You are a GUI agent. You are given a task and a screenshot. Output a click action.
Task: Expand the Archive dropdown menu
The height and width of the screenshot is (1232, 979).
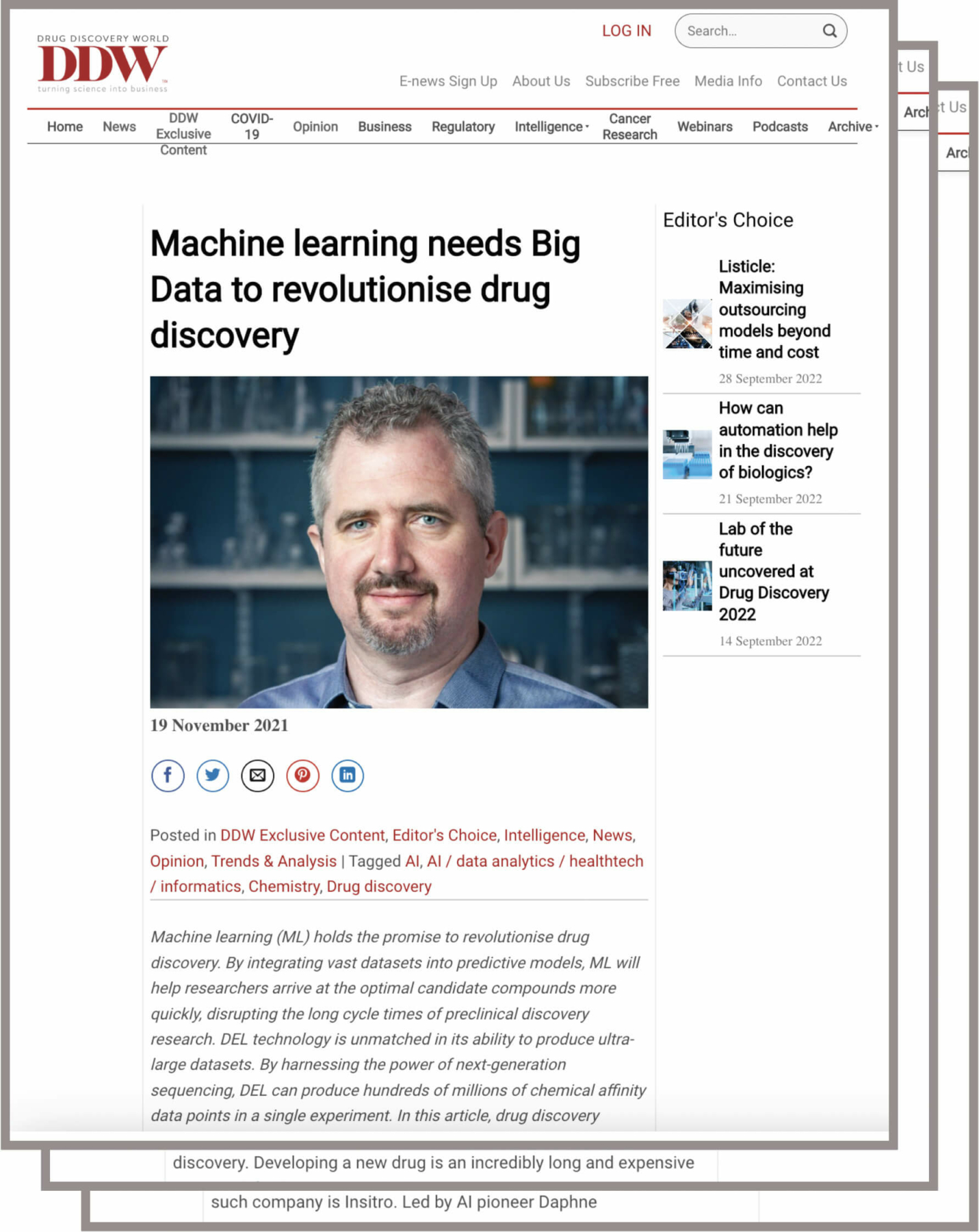tap(853, 127)
